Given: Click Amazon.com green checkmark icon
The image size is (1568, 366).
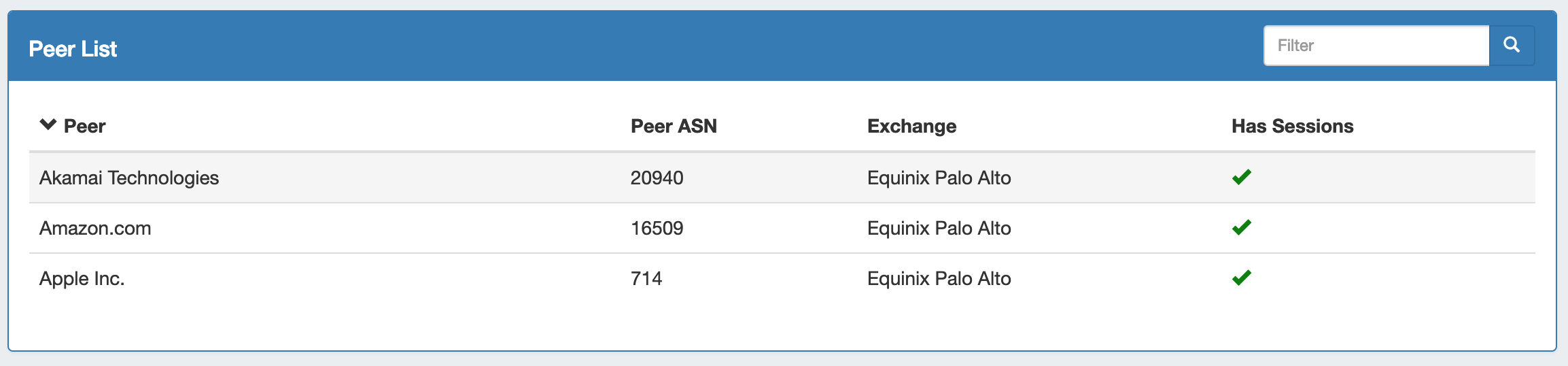Looking at the screenshot, I should [1241, 228].
